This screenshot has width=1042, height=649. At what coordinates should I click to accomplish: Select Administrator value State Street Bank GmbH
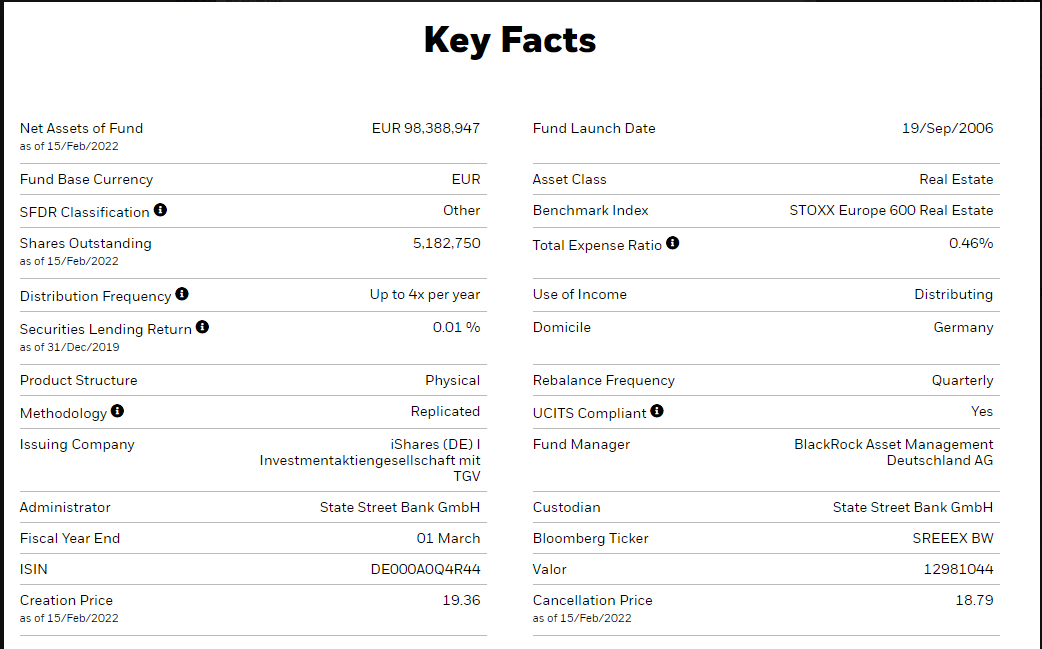[x=400, y=507]
